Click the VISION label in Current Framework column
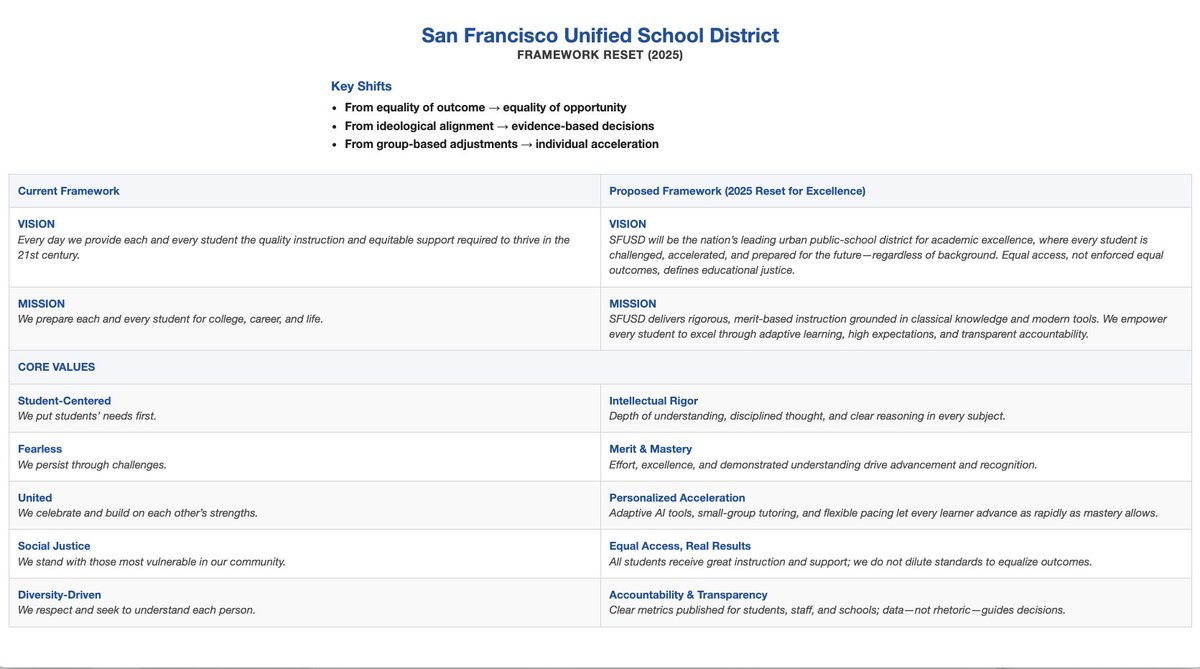The height and width of the screenshot is (669, 1200). tap(36, 224)
